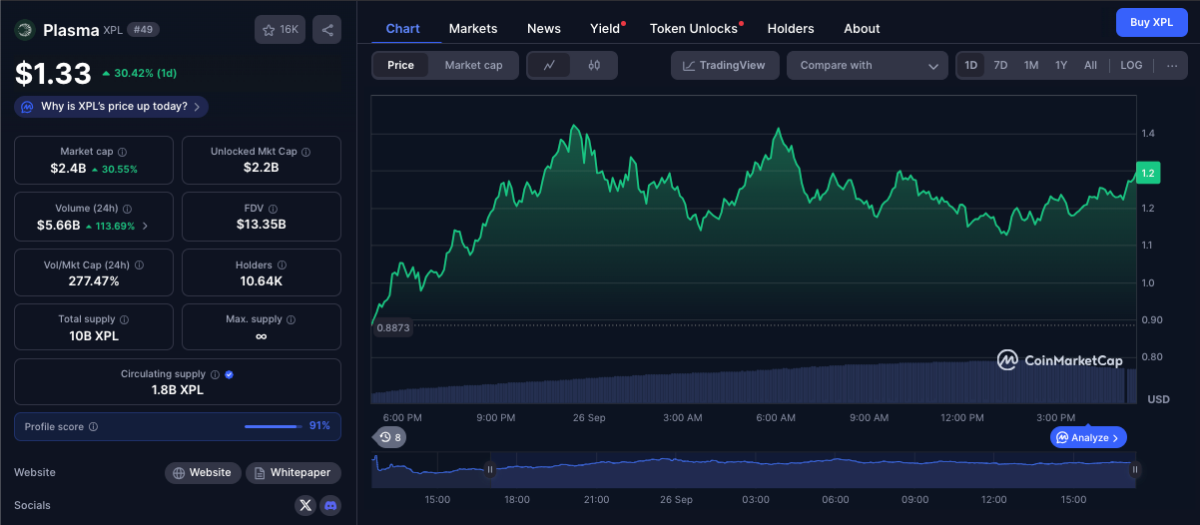The image size is (1200, 525).
Task: Switch to candlestick chart view icon
Action: coord(594,66)
